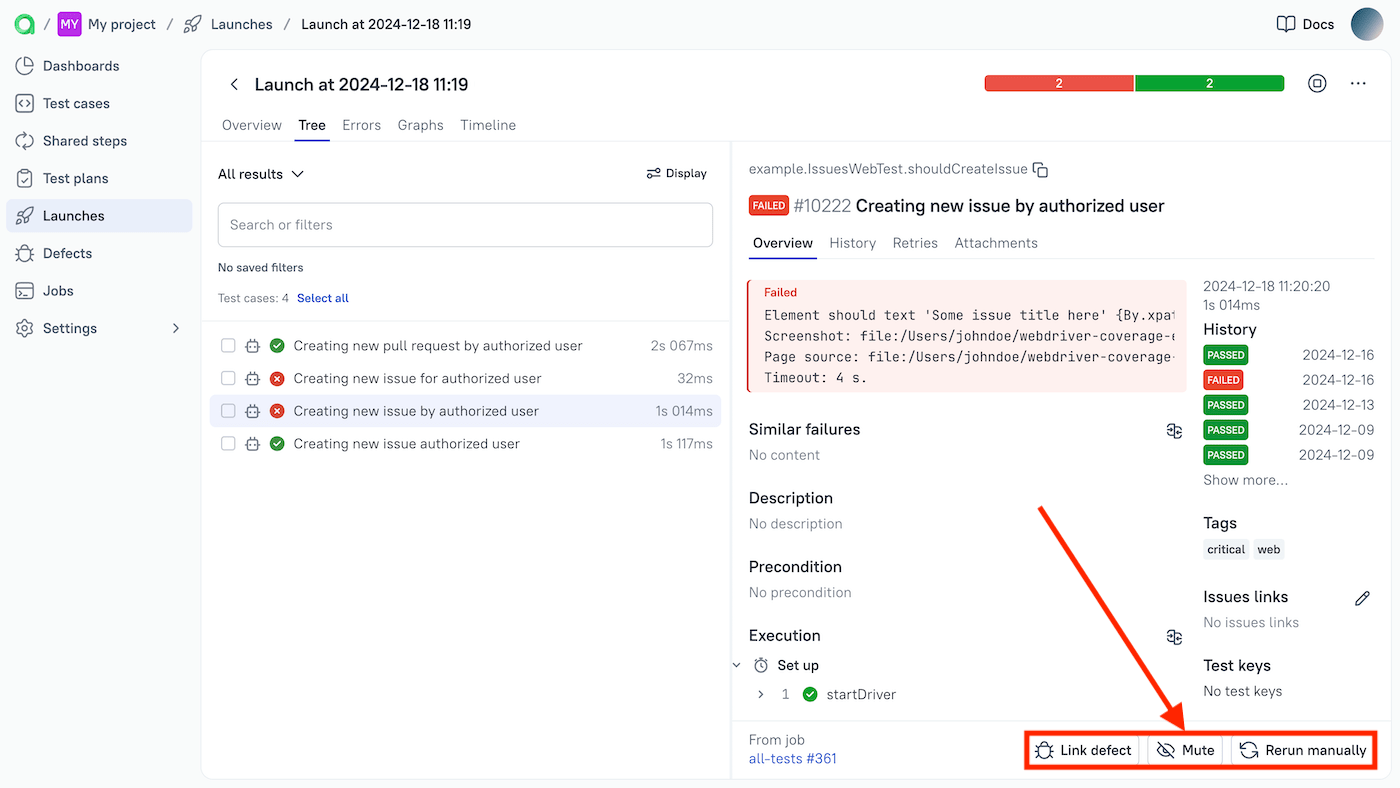Switch to the Errors tab
The height and width of the screenshot is (788, 1400).
coord(361,125)
